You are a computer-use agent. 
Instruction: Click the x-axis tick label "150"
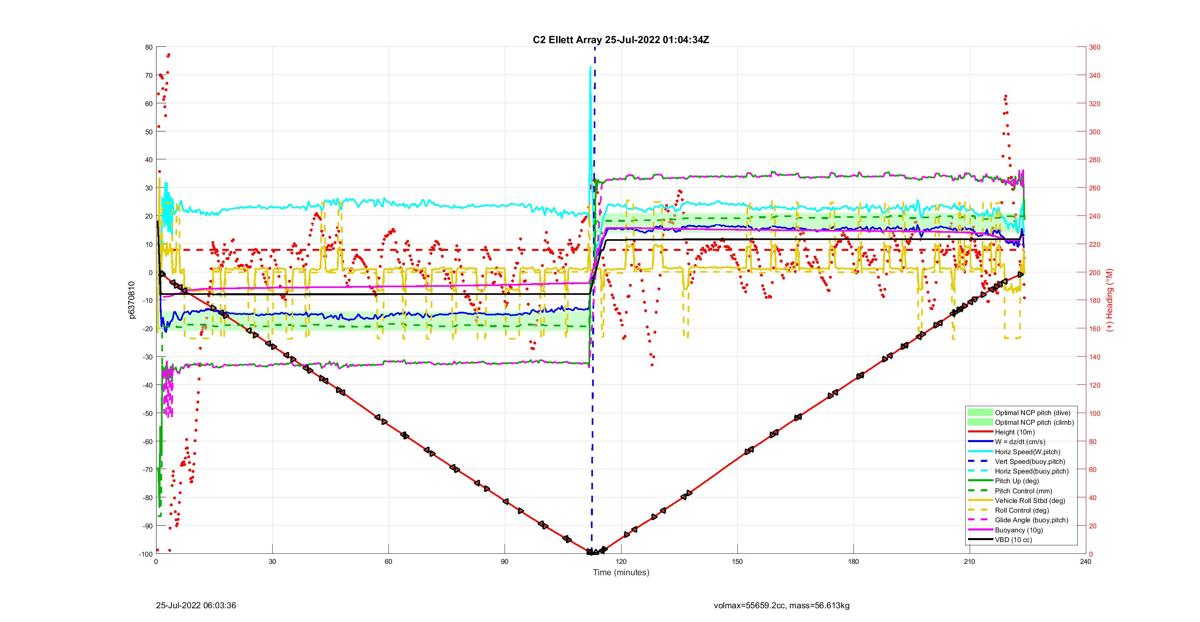pyautogui.click(x=737, y=562)
